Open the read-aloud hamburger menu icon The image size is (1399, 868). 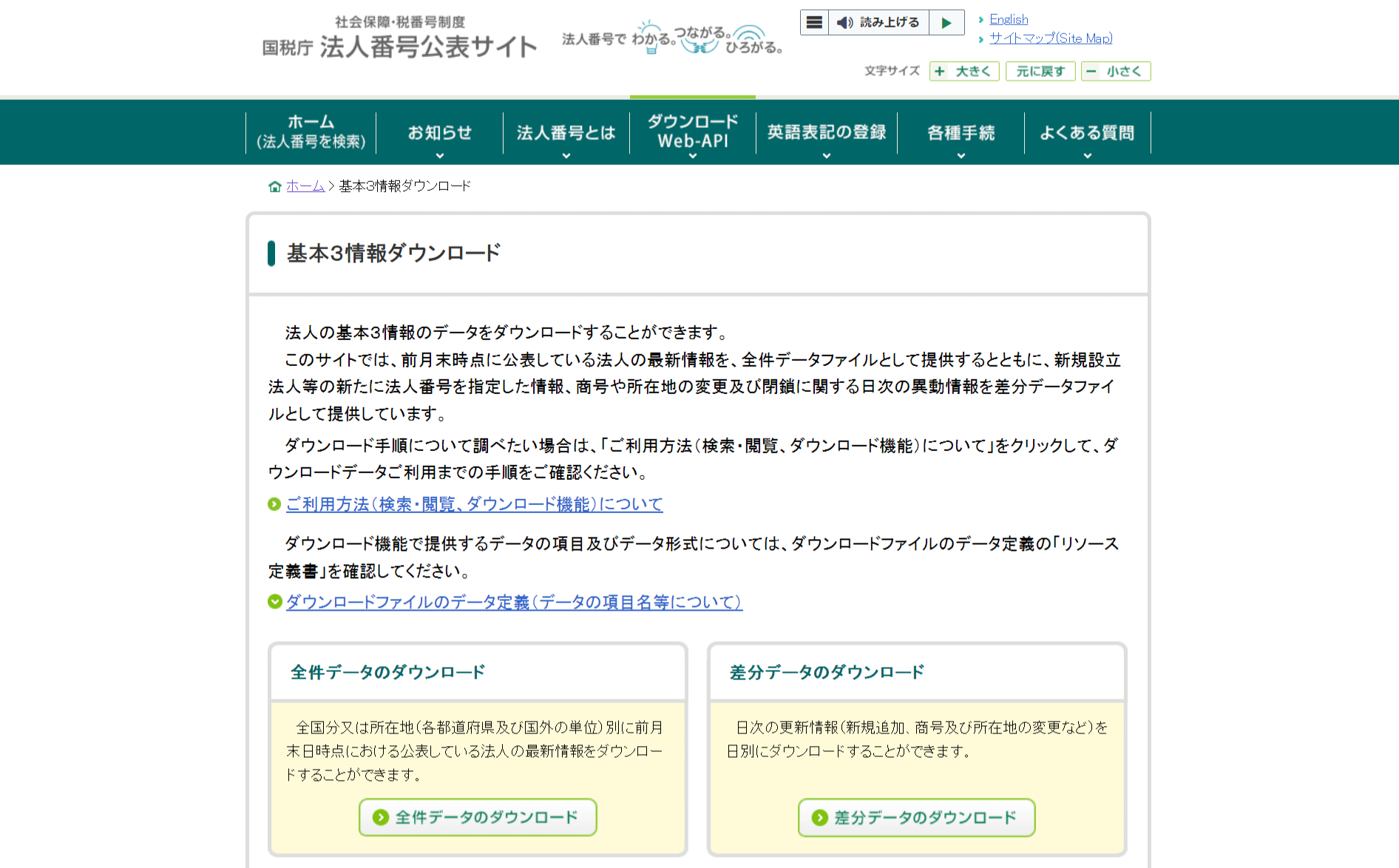pyautogui.click(x=814, y=22)
